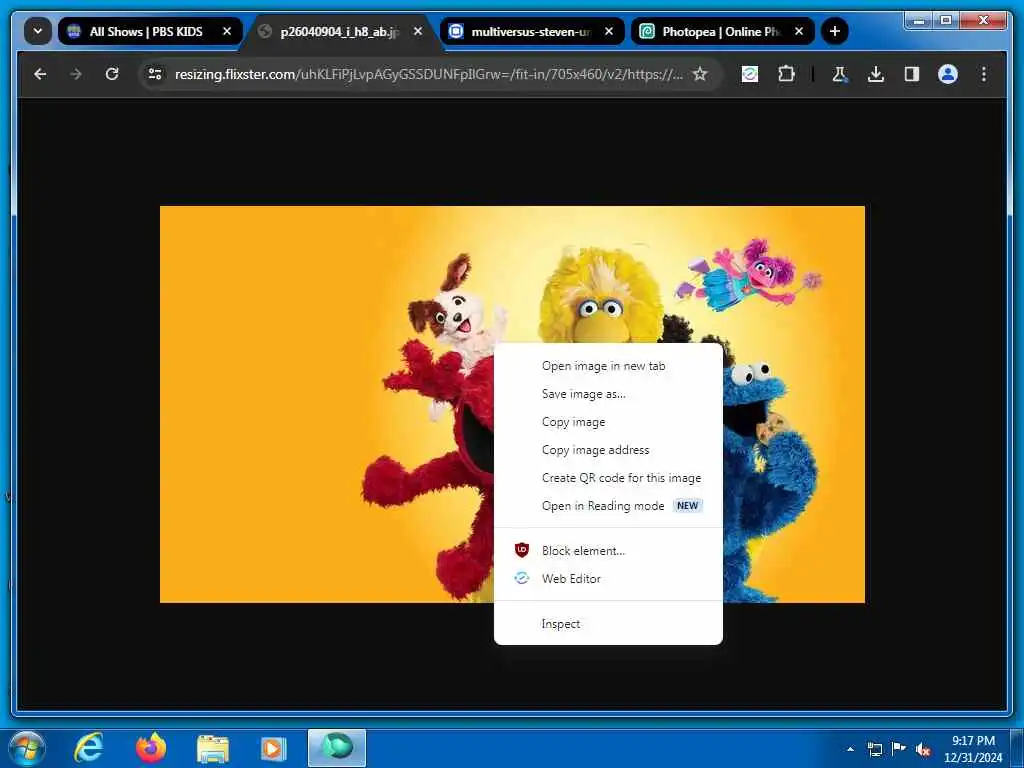Image resolution: width=1024 pixels, height=768 pixels.
Task: Choose Create QR code for this image
Action: pos(608,478)
